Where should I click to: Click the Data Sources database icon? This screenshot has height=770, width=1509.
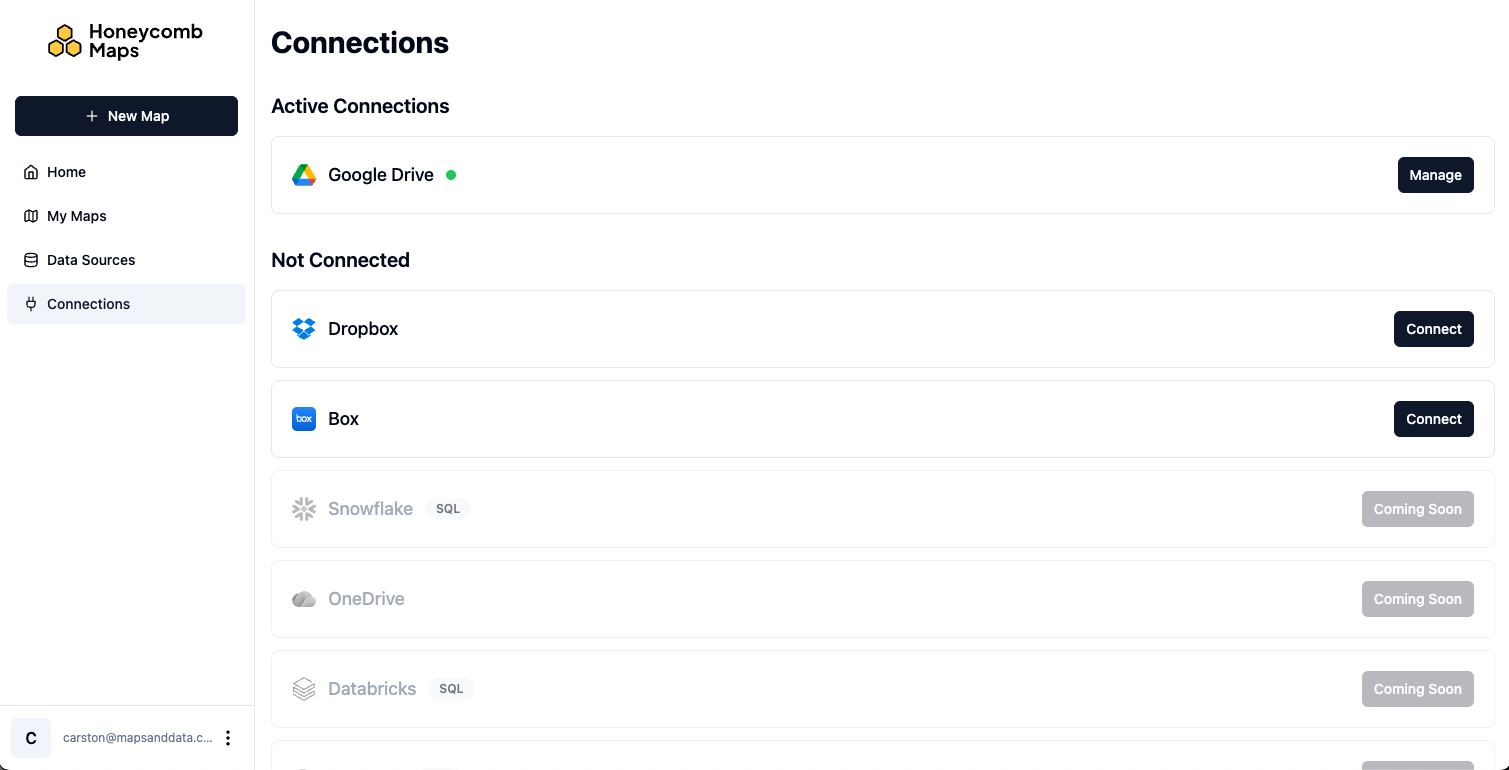tap(31, 260)
